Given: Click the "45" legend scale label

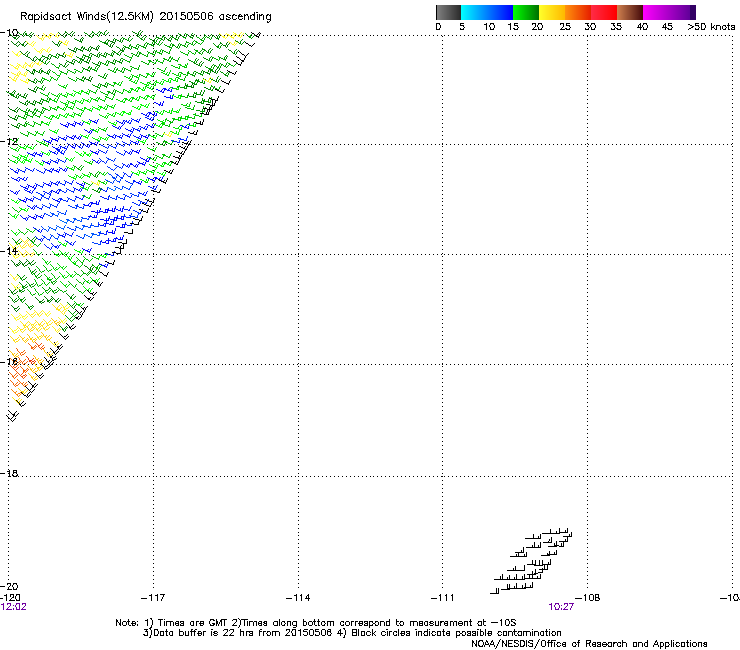Looking at the screenshot, I should tap(667, 27).
